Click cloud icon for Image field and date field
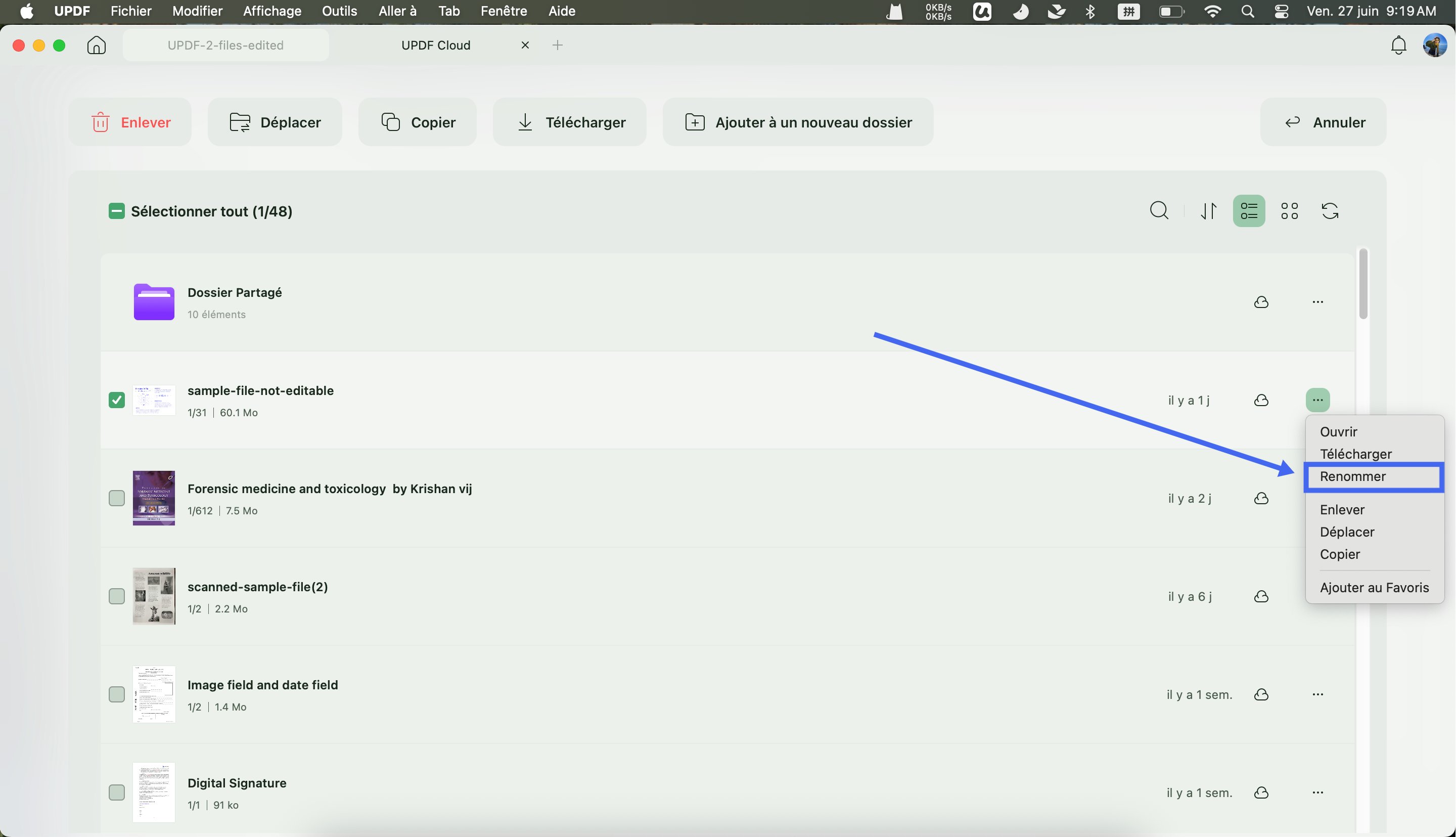 1261,694
